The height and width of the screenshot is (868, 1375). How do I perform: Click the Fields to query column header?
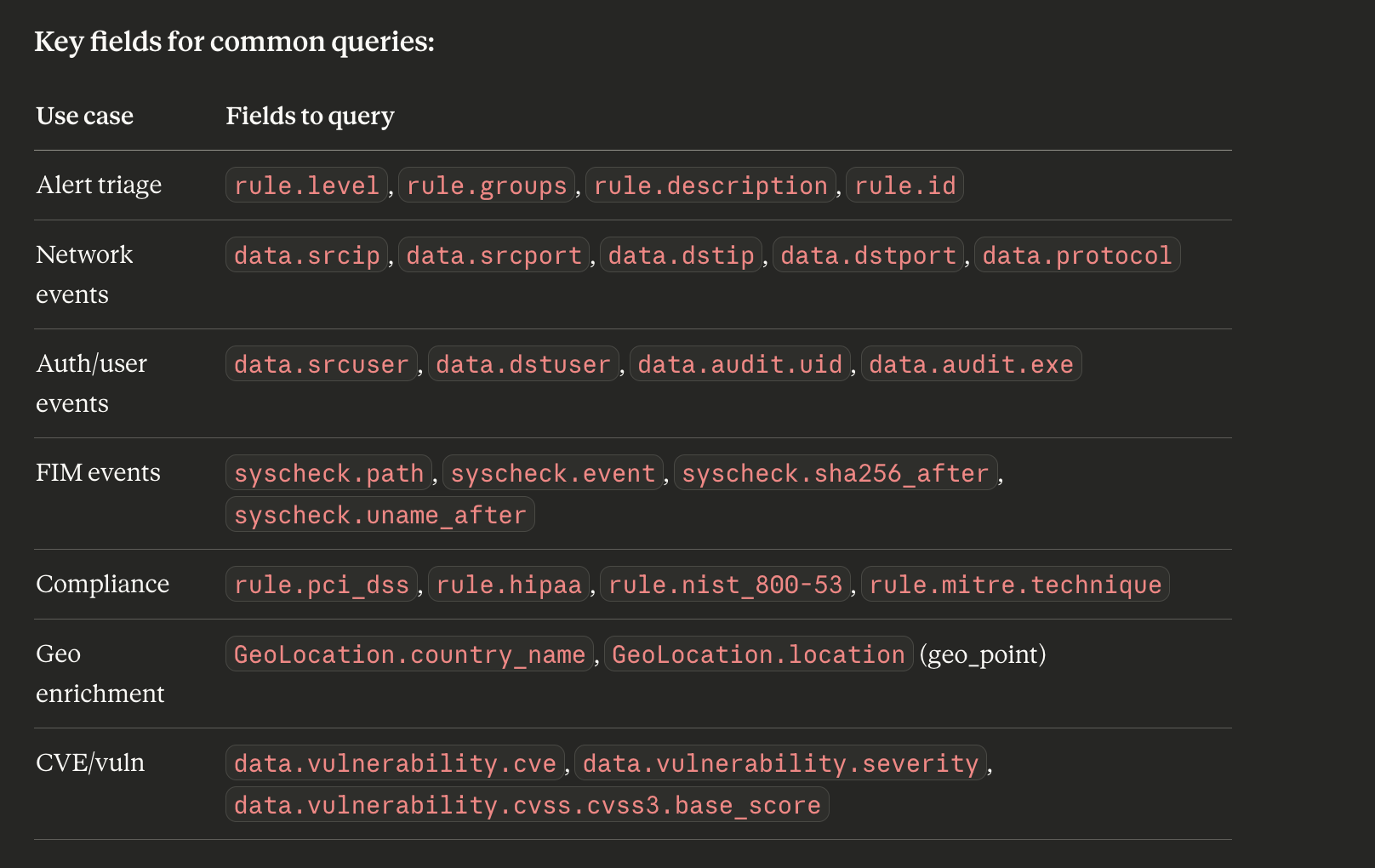[310, 116]
